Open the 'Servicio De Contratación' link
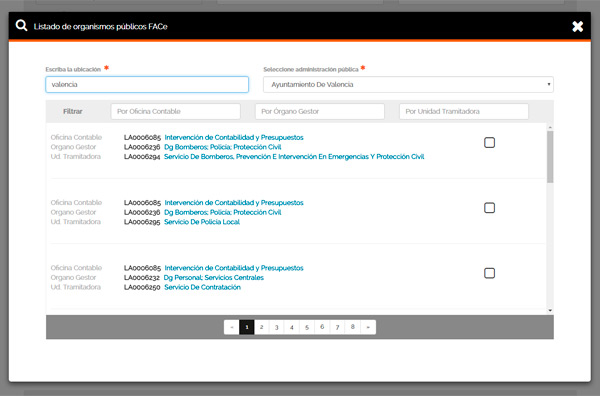This screenshot has width=600, height=396. (x=202, y=287)
